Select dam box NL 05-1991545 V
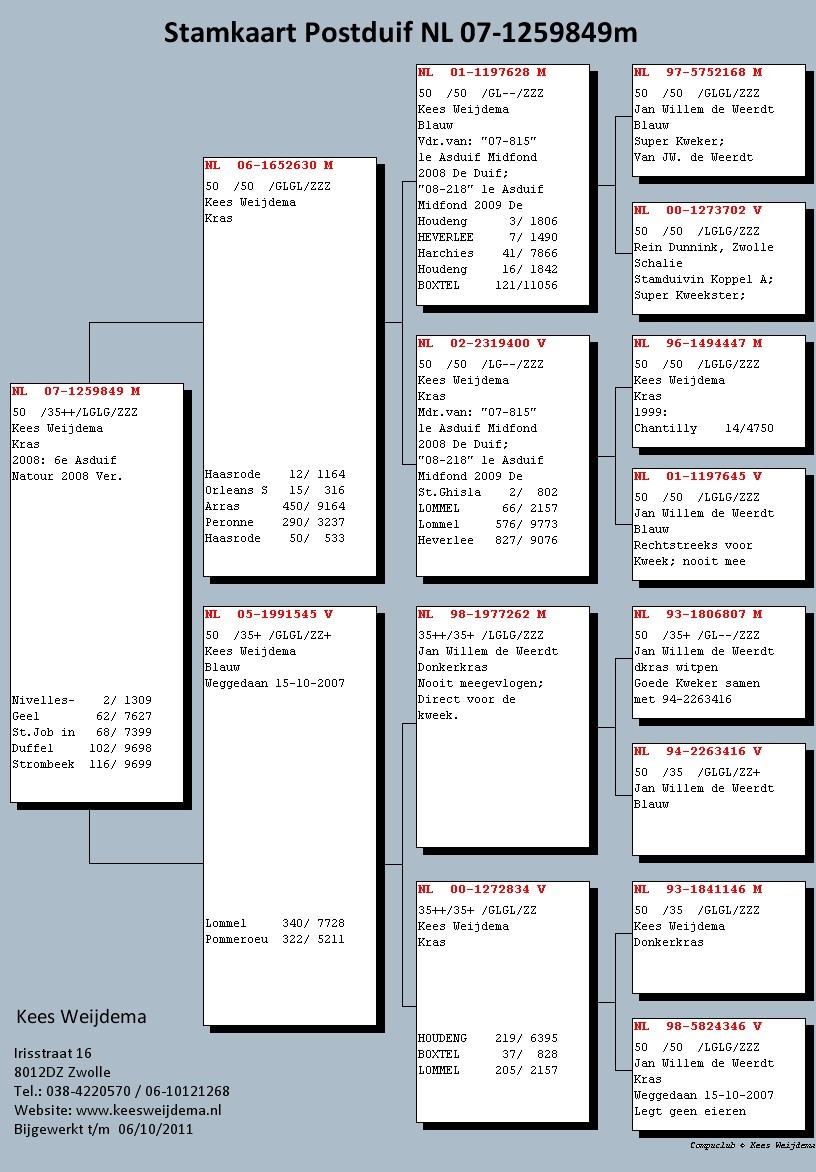This screenshot has height=1172, width=816. [270, 613]
